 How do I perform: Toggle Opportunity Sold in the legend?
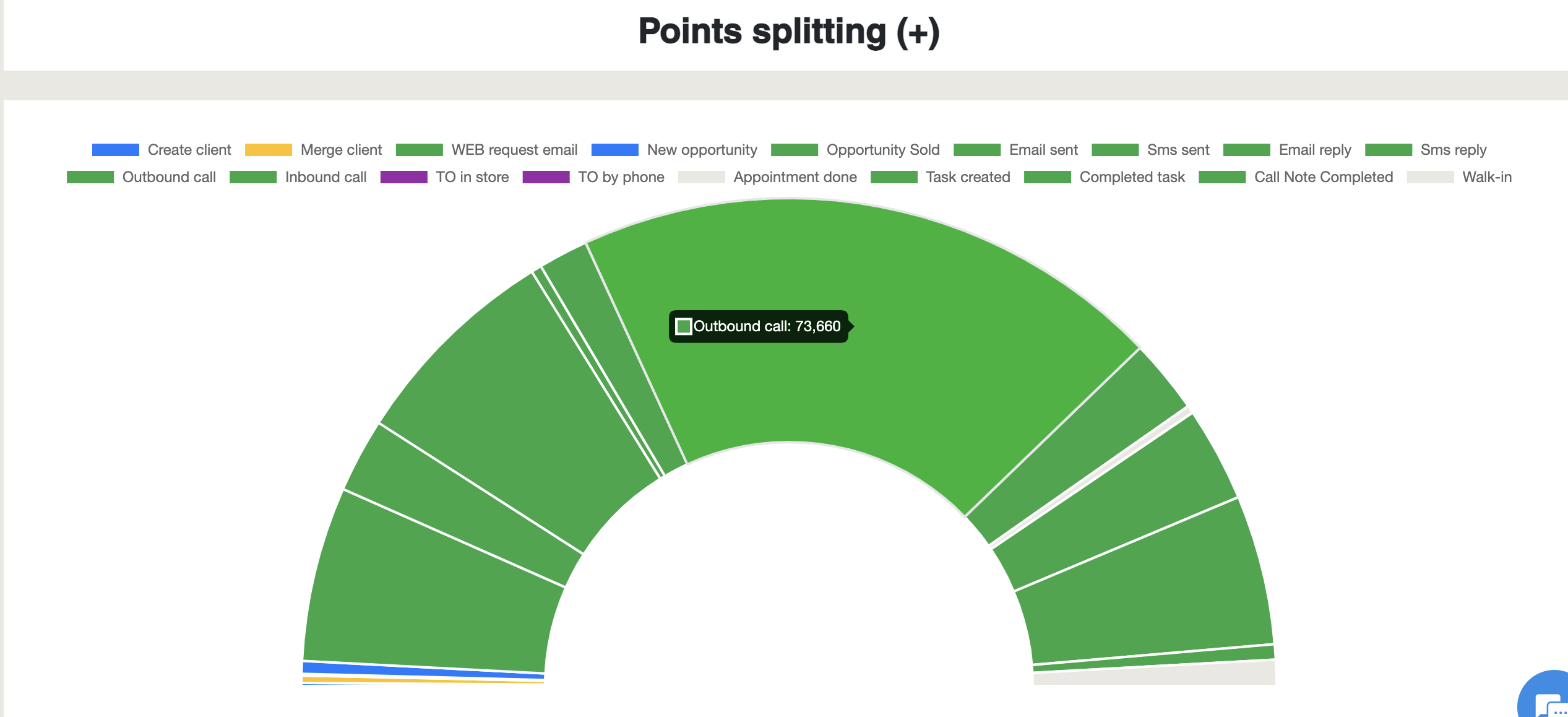[855, 150]
